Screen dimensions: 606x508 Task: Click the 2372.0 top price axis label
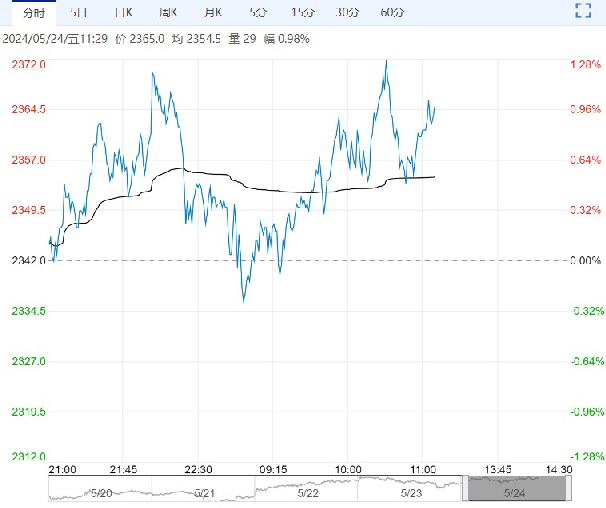[29, 64]
